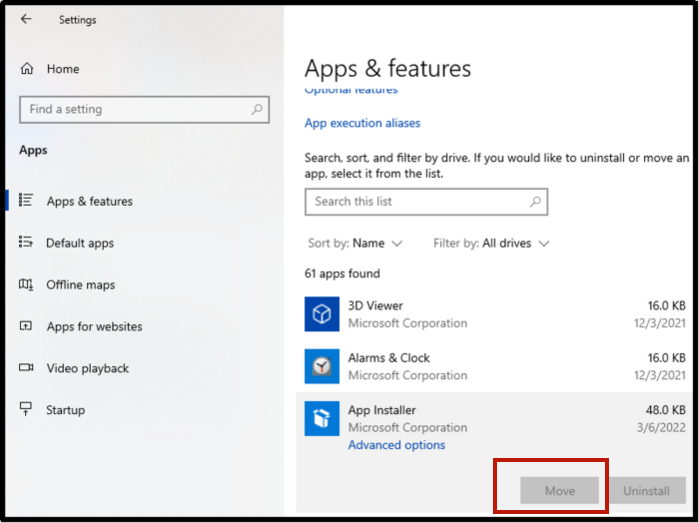The image size is (699, 523).
Task: Click the App Installer app icon
Action: click(x=322, y=418)
